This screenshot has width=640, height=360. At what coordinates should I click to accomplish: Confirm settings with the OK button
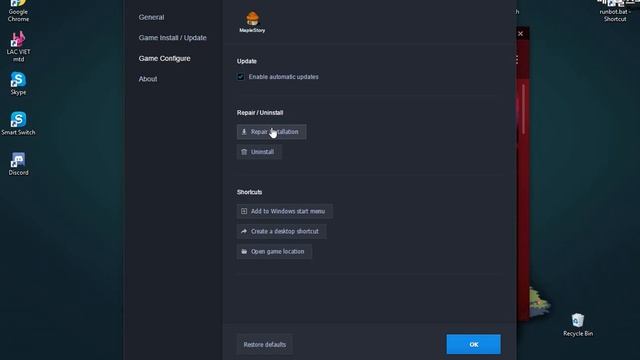(473, 344)
